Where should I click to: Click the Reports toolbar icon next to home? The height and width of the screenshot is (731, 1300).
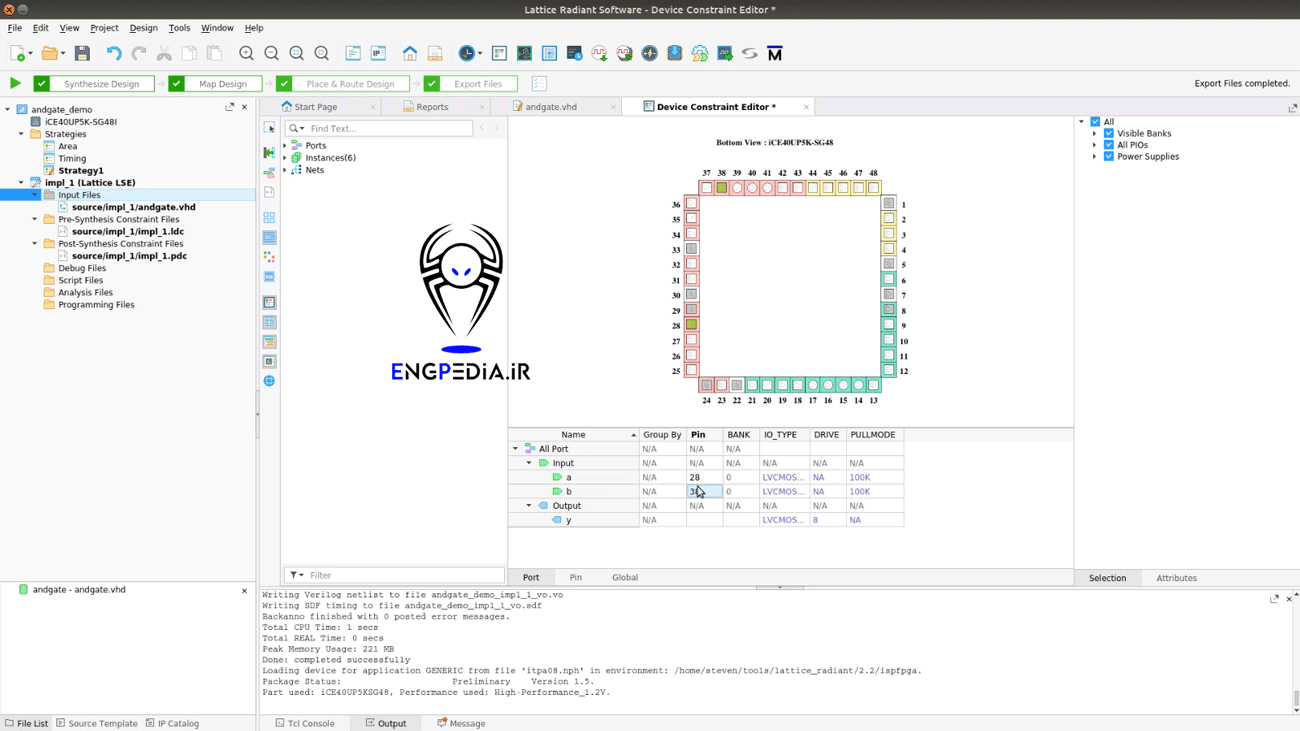point(435,53)
